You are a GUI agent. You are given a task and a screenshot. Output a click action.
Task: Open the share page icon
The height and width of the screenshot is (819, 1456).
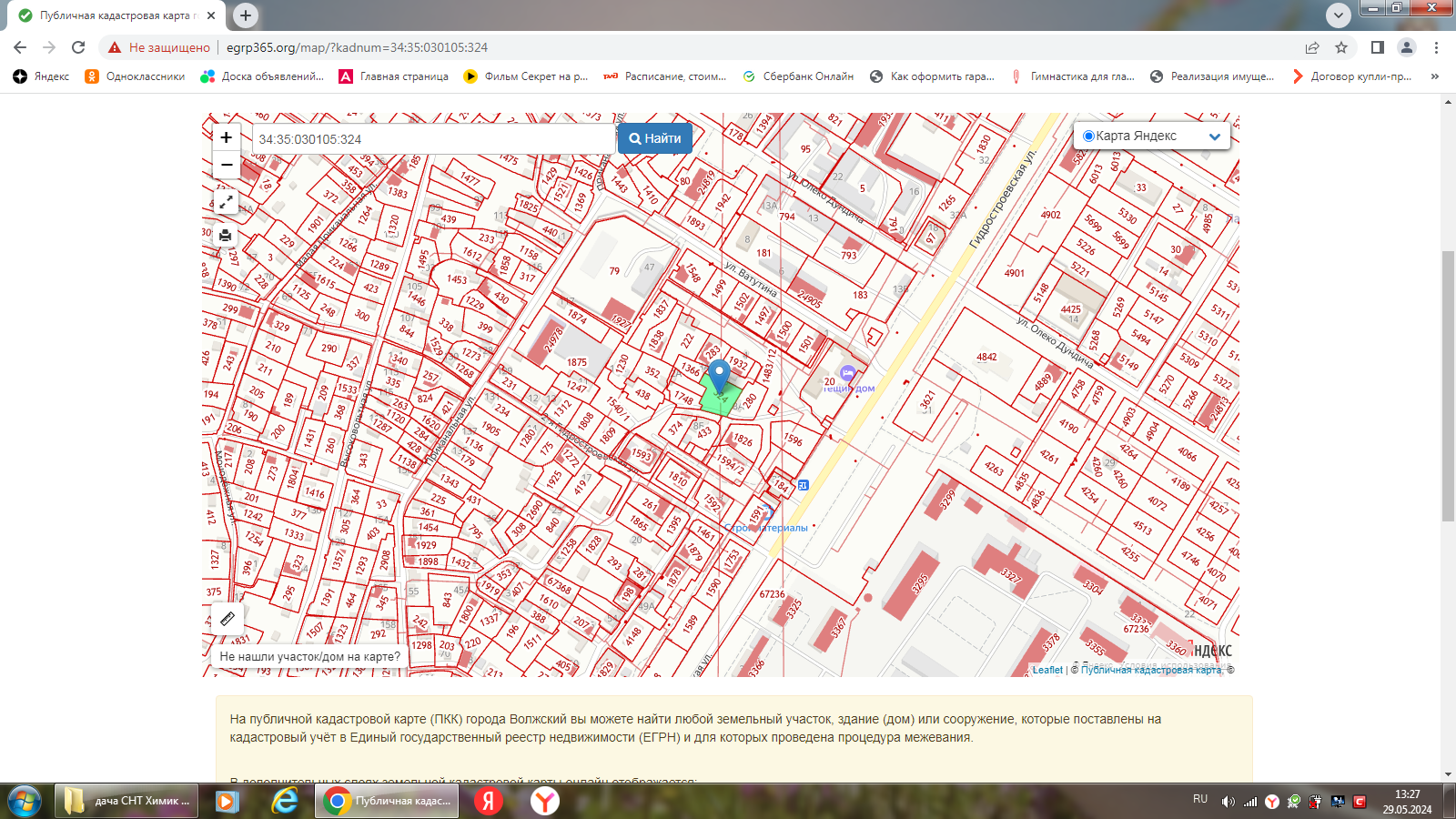click(x=1311, y=47)
